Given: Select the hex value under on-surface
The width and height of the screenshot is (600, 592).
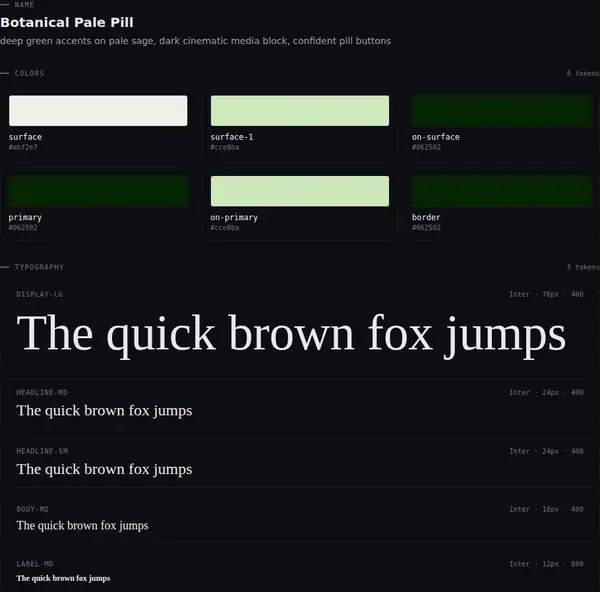Looking at the screenshot, I should 426,147.
